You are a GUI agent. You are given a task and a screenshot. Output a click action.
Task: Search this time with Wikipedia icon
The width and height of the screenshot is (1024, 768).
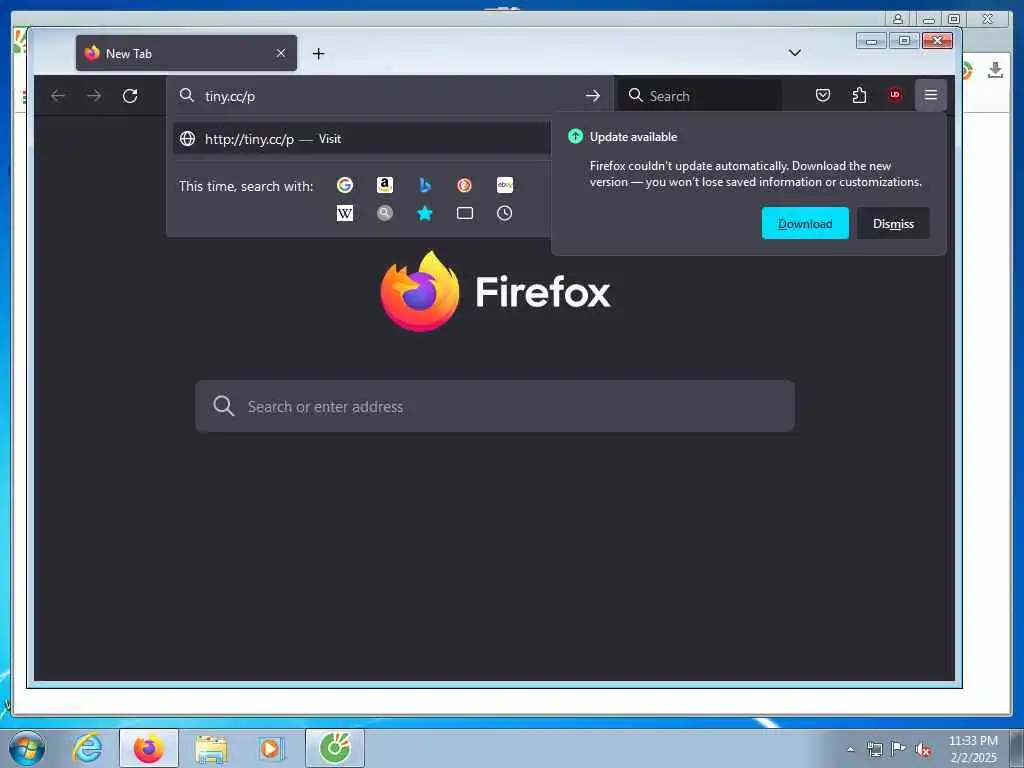tap(345, 213)
